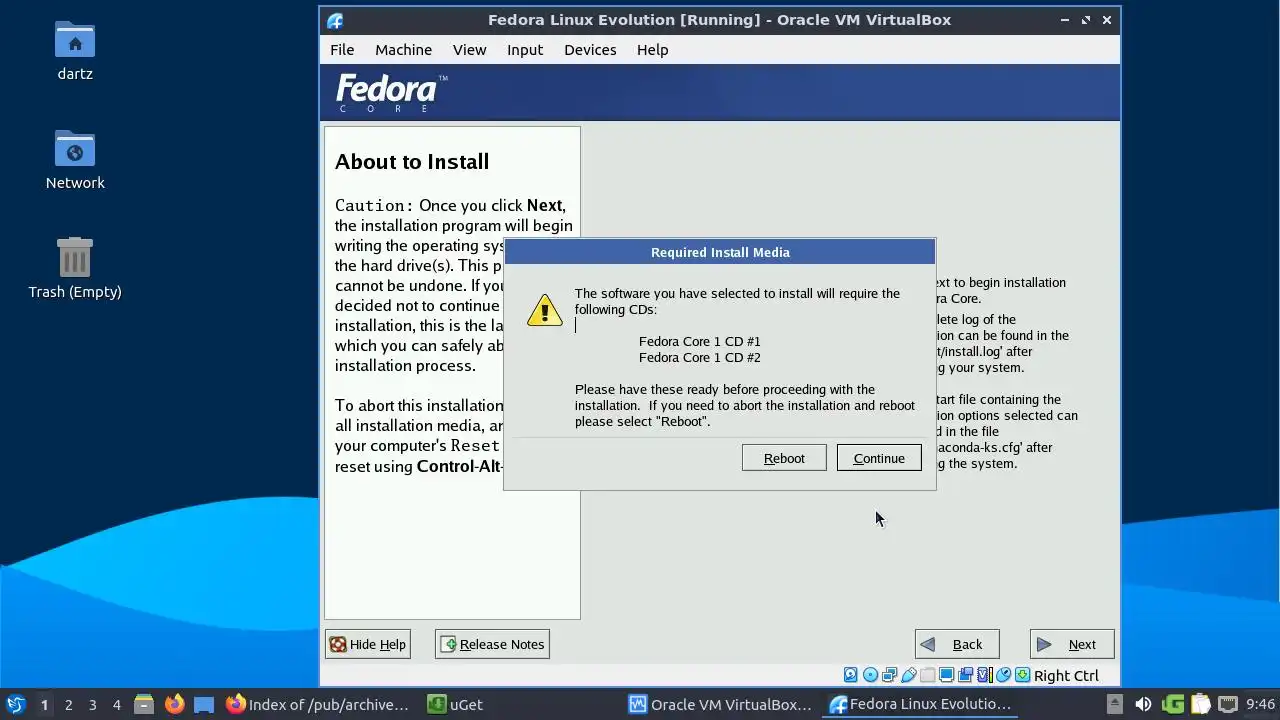Click the VirtualBox window title bar icon
Screen dimensions: 1280x720
(x=335, y=20)
